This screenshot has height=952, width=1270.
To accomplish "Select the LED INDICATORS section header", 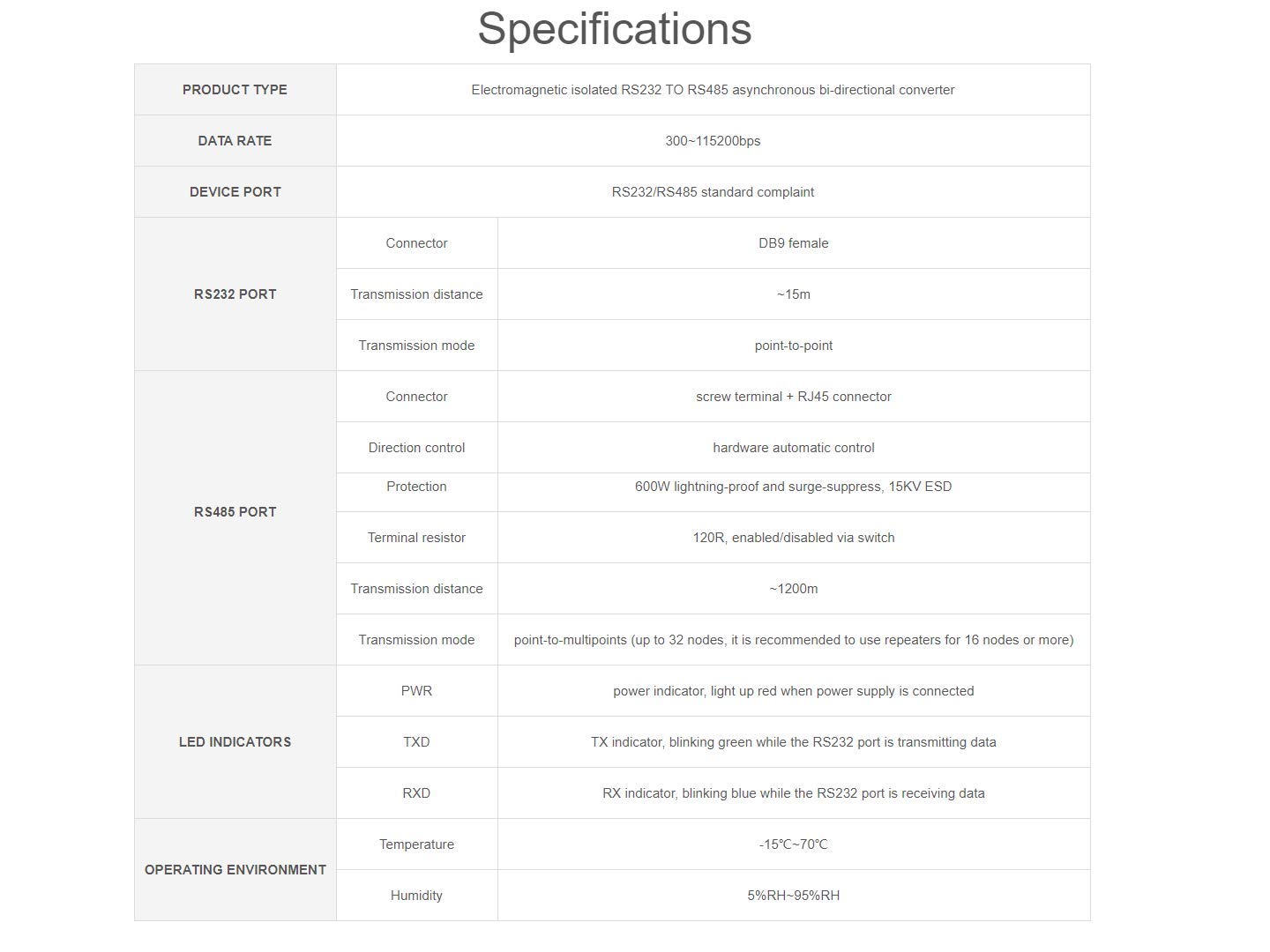I will click(235, 742).
